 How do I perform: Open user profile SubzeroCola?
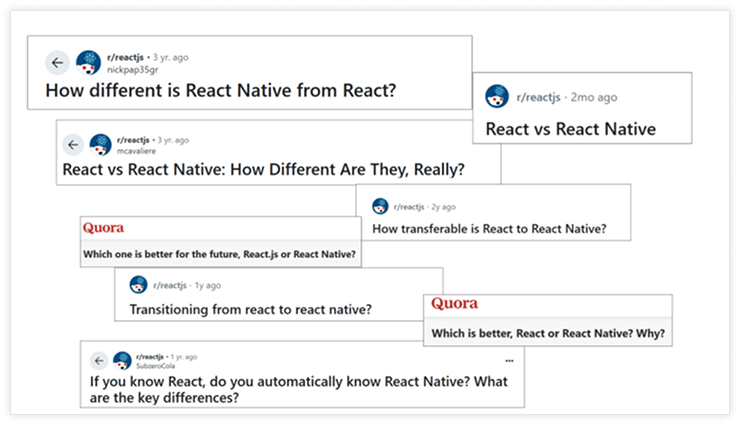tap(156, 366)
